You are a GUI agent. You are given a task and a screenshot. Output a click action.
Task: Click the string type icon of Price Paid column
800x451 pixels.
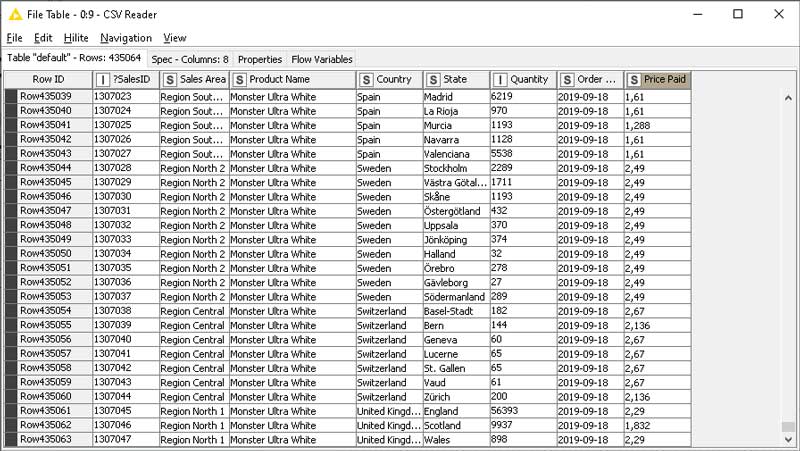click(x=634, y=80)
